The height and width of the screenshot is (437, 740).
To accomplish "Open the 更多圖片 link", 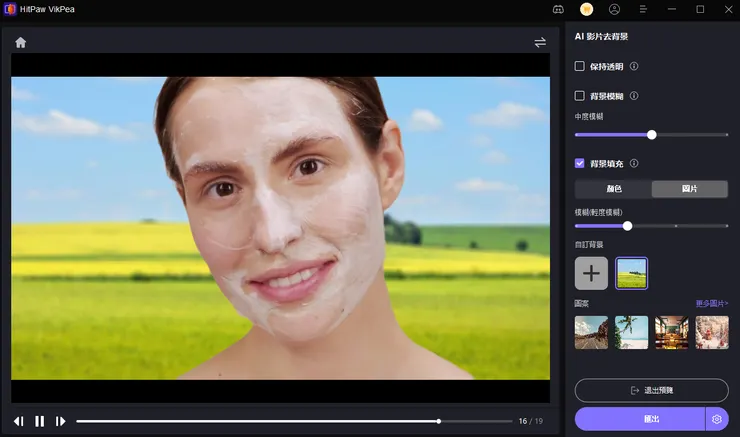I will 712,303.
